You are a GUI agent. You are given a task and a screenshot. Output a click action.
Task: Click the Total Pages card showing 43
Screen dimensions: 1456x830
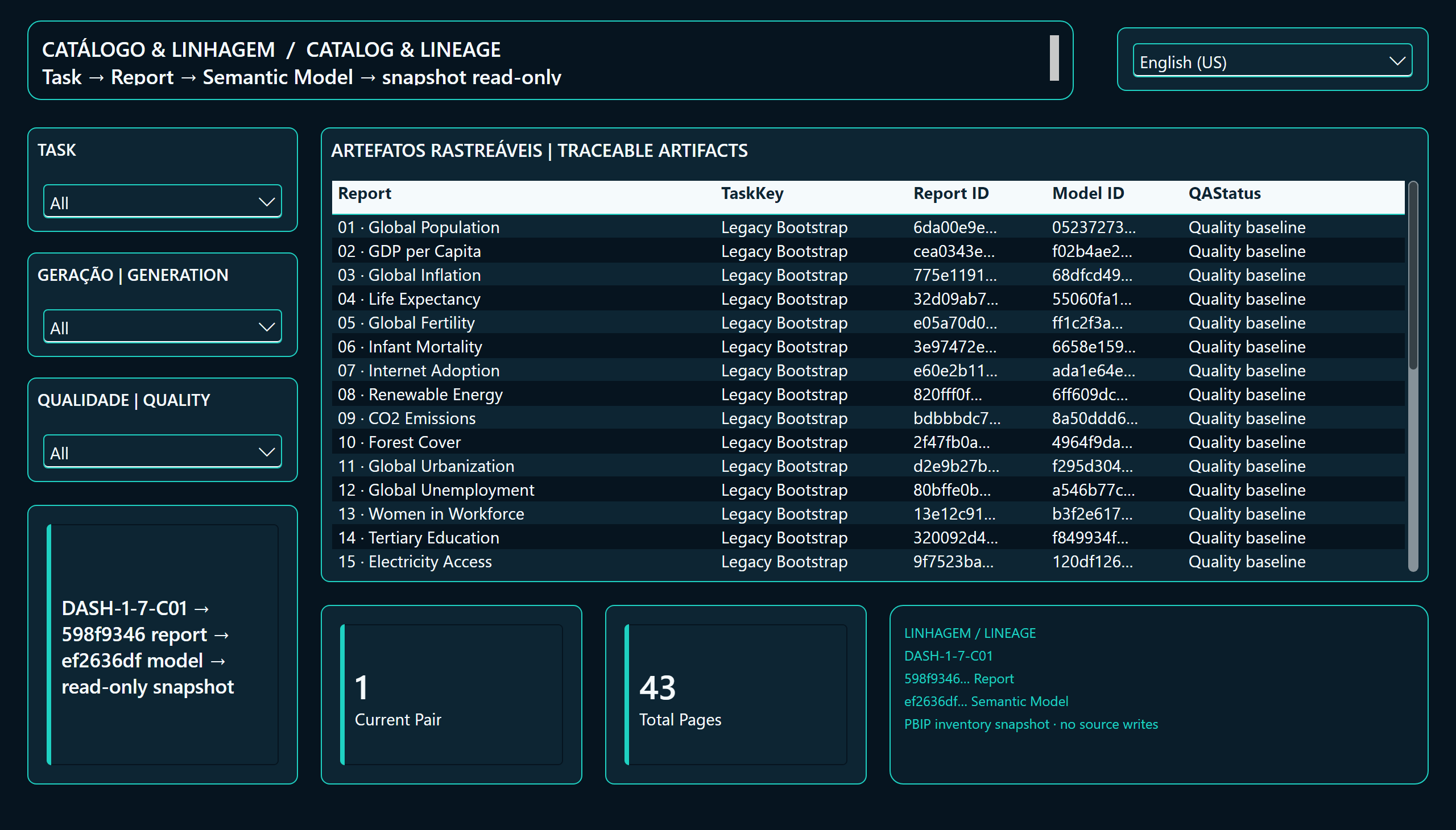tap(736, 694)
